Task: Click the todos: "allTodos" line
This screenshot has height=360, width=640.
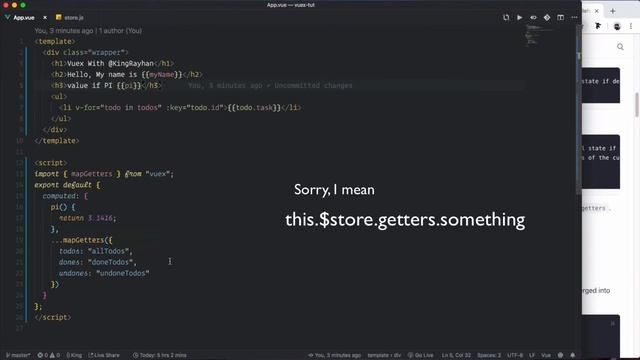Action: coord(96,251)
